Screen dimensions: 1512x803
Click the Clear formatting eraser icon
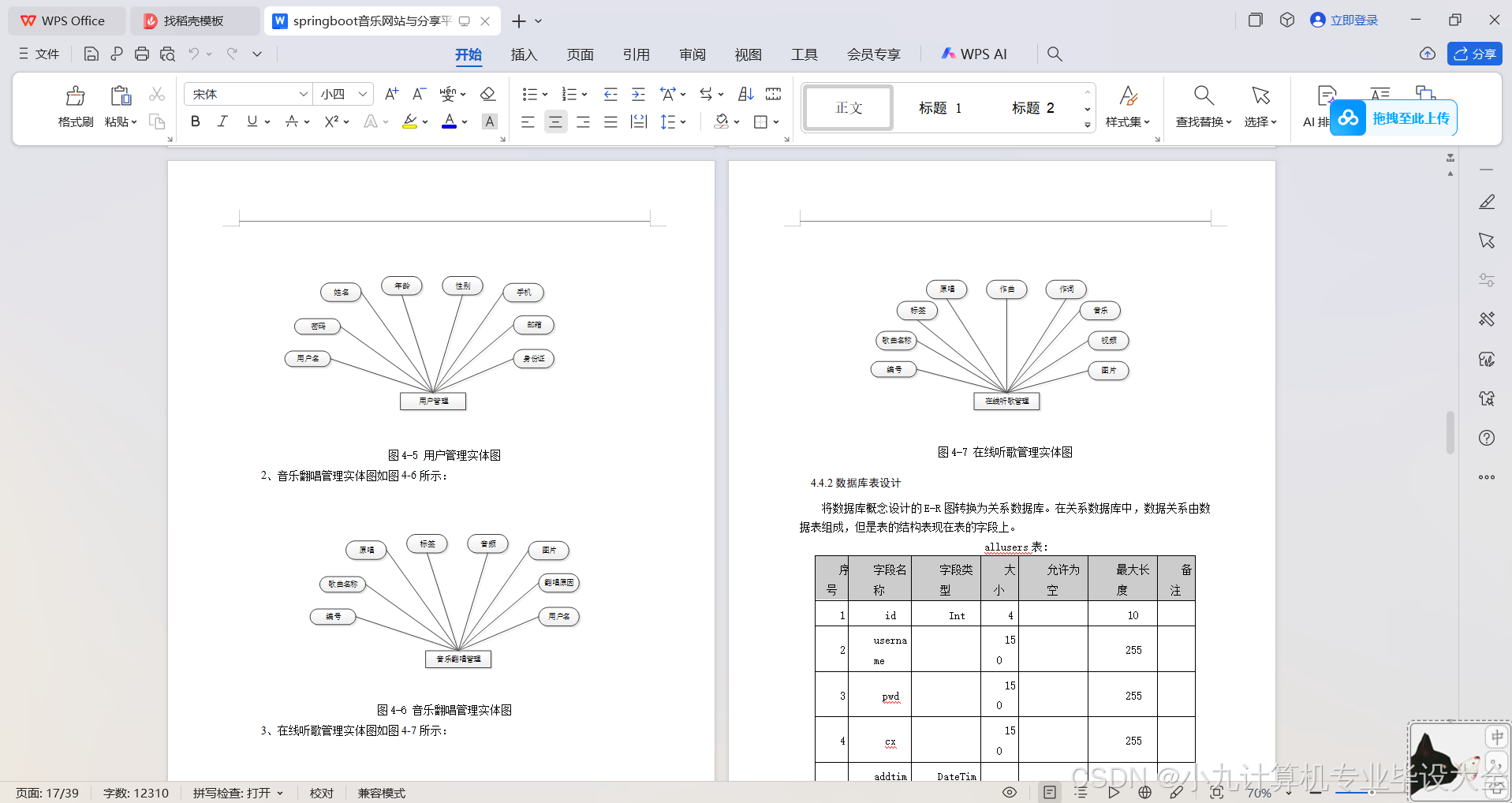pos(487,94)
